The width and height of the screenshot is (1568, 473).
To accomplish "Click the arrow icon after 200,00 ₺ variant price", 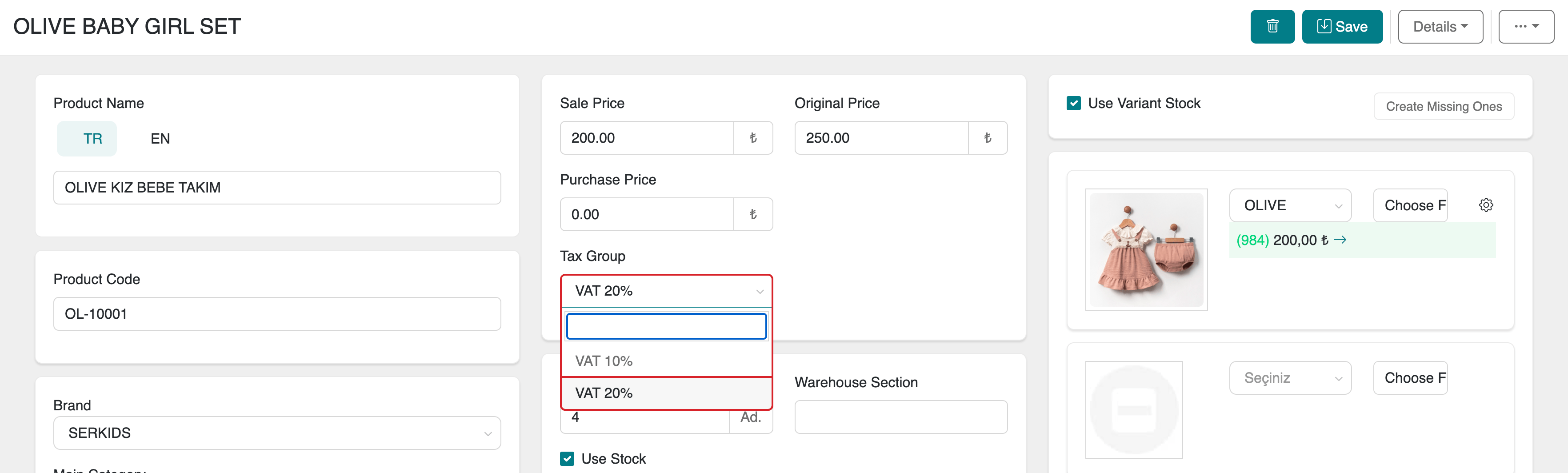I will [1340, 240].
